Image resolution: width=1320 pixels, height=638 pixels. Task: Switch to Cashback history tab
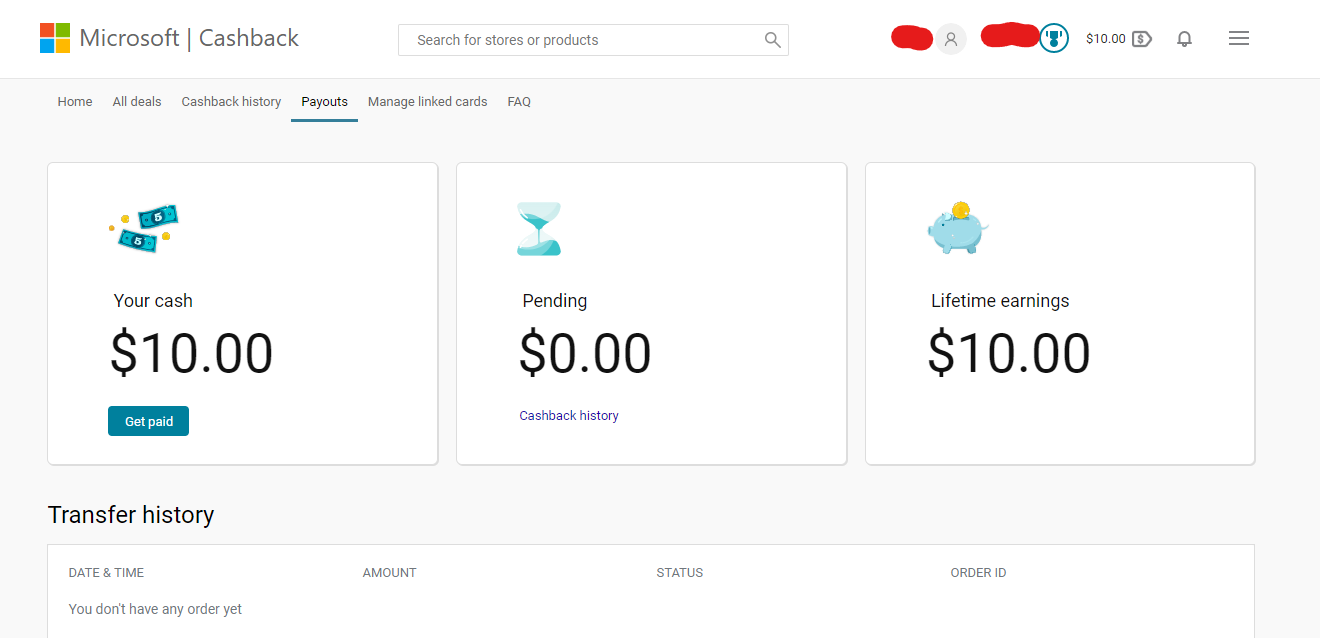231,102
